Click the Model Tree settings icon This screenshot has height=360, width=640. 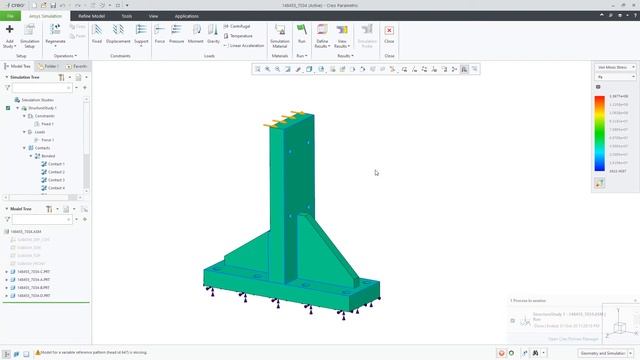49,209
